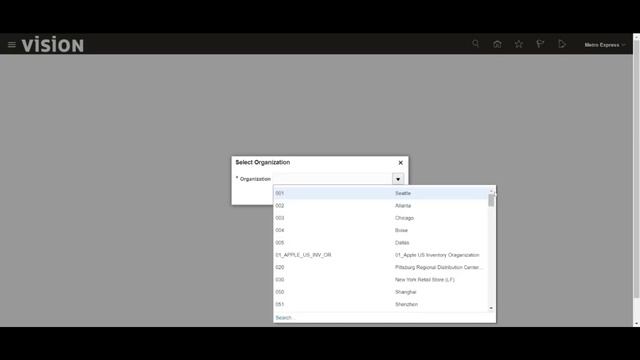Click the dropdown list scrollbar thumb
The image size is (640, 360).
491,200
